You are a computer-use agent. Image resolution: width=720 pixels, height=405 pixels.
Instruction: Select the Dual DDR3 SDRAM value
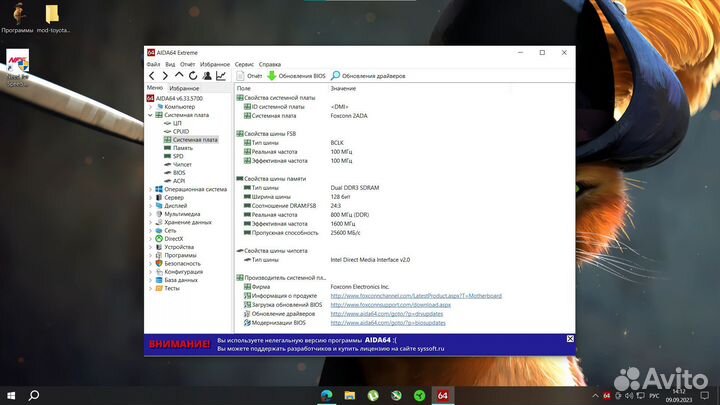pos(354,188)
